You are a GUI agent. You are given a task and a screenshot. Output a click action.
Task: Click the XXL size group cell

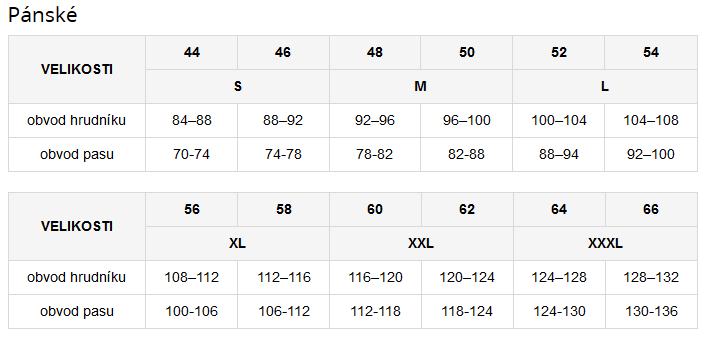[421, 244]
